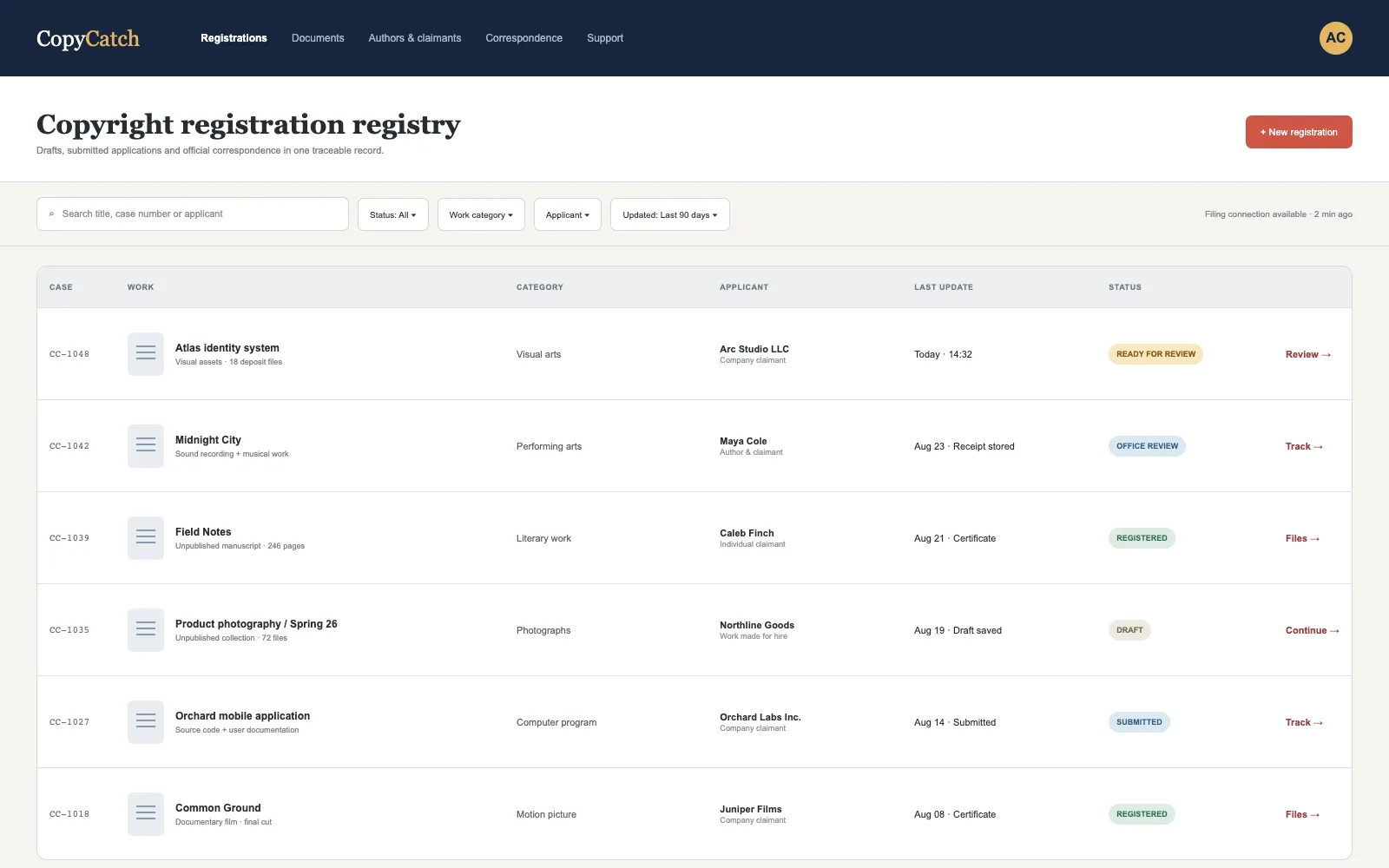Image resolution: width=1389 pixels, height=868 pixels.
Task: Click Review link for Atlas identity system
Action: pos(1308,354)
